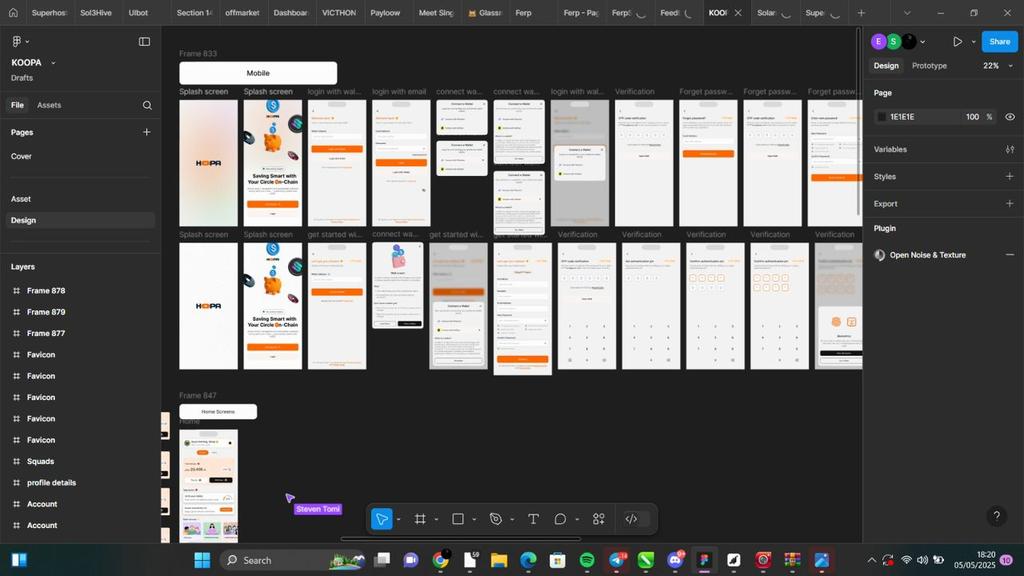Open comment tool options chevron

coord(577,520)
